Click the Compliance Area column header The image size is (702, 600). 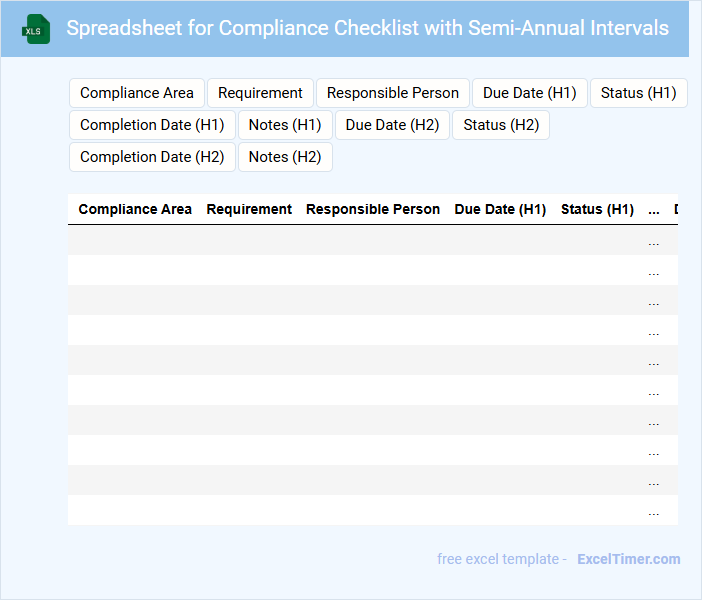pos(135,209)
